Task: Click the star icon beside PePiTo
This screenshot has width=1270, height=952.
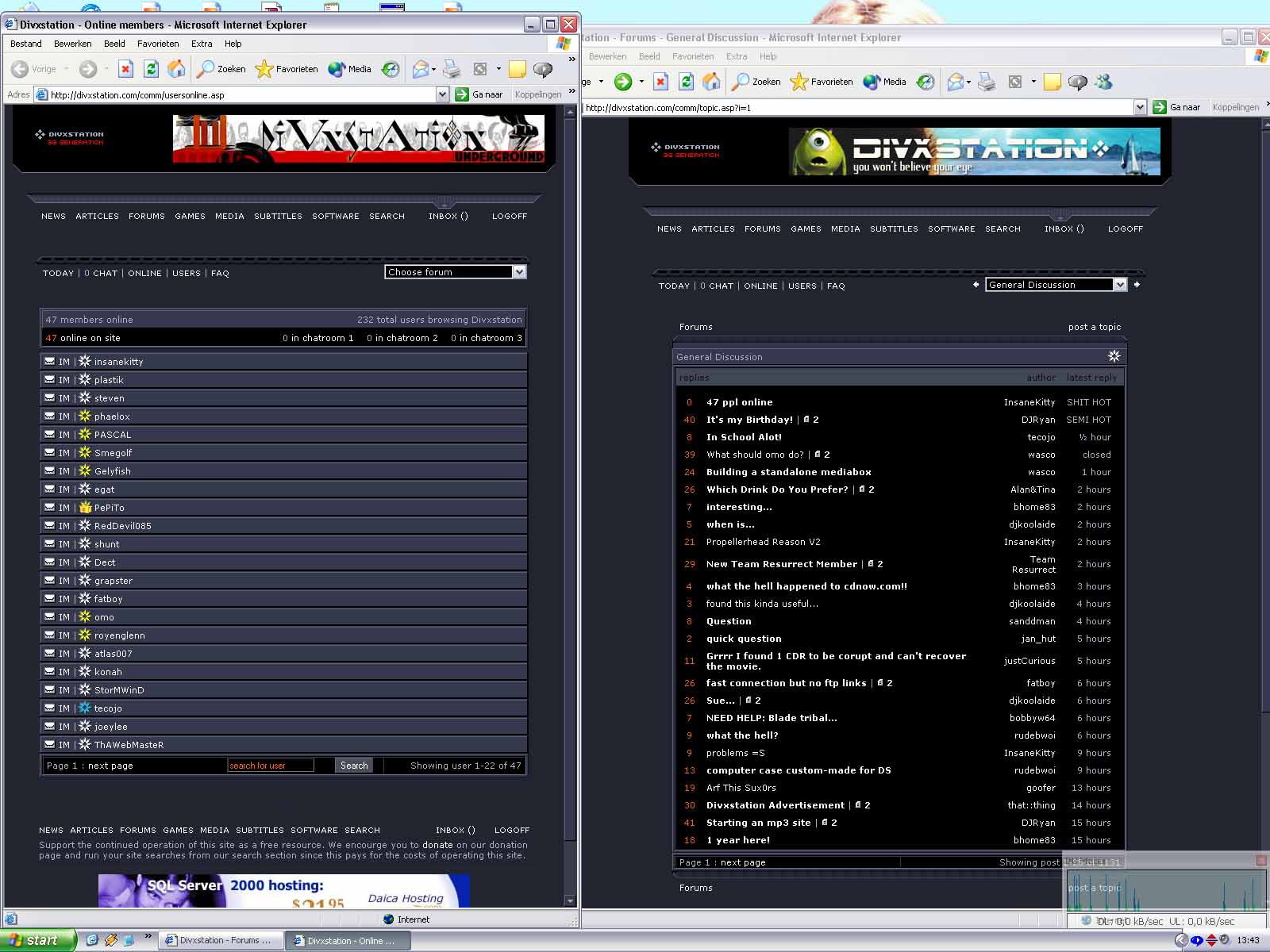Action: coord(85,508)
